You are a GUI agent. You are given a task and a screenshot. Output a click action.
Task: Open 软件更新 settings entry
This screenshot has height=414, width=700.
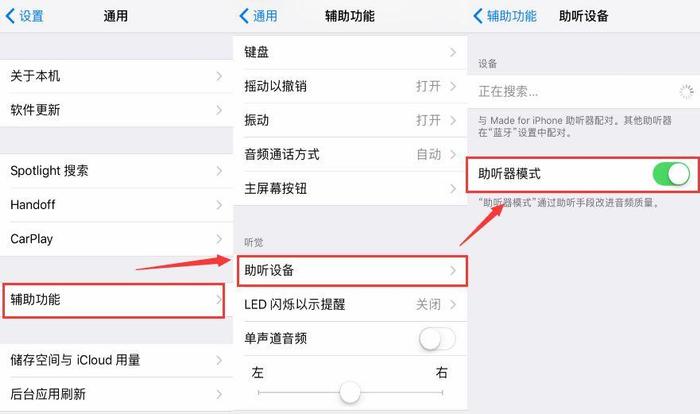(x=117, y=110)
